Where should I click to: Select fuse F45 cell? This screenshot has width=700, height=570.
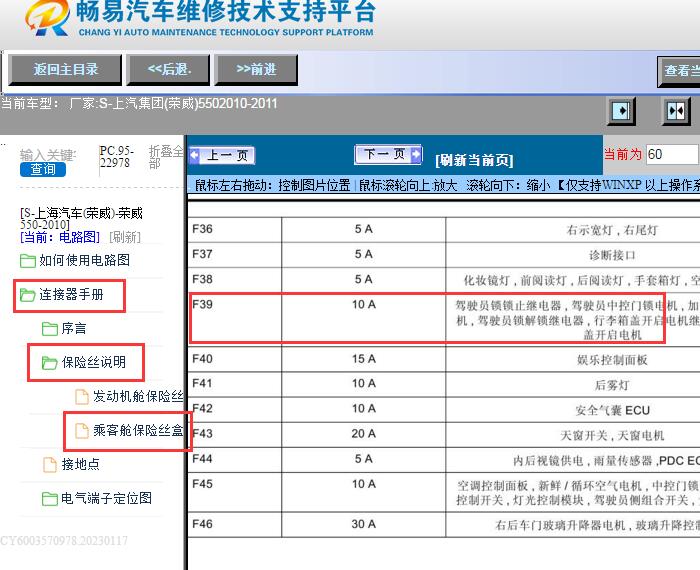235,492
